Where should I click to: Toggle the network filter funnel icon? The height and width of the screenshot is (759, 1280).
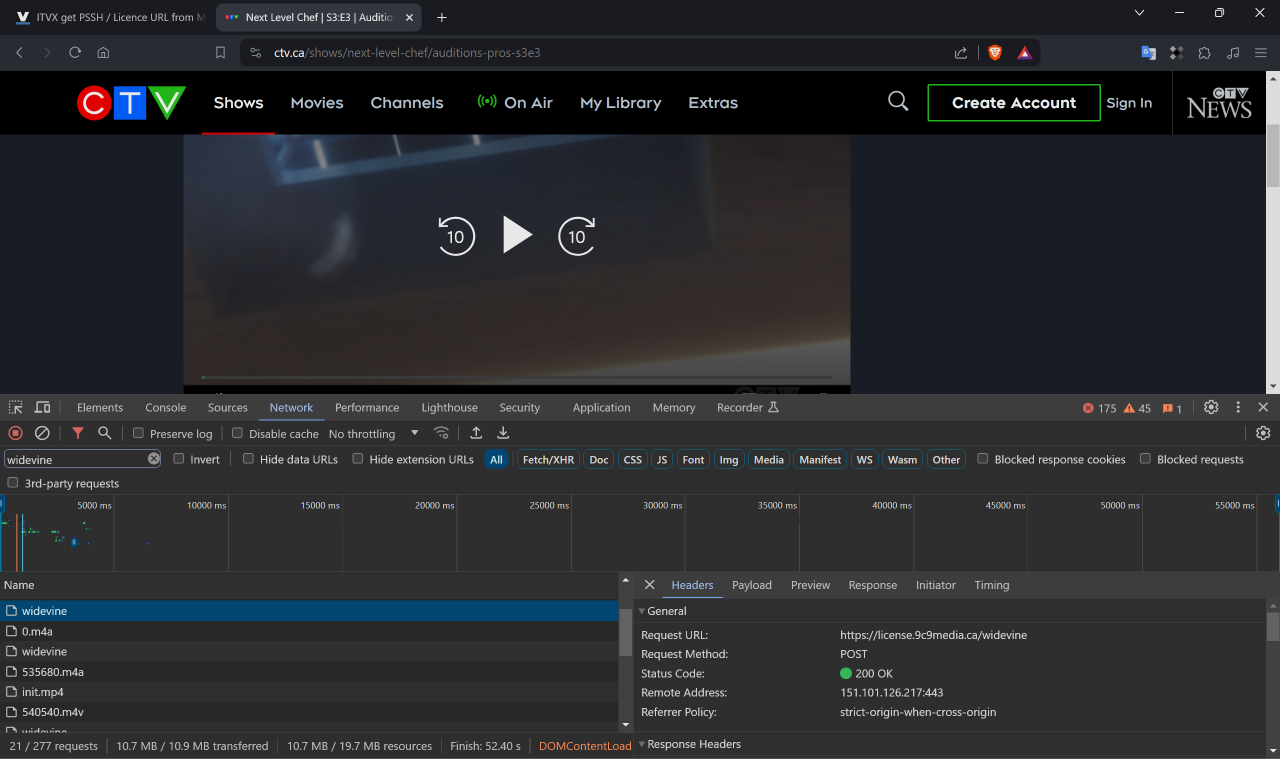pos(77,433)
